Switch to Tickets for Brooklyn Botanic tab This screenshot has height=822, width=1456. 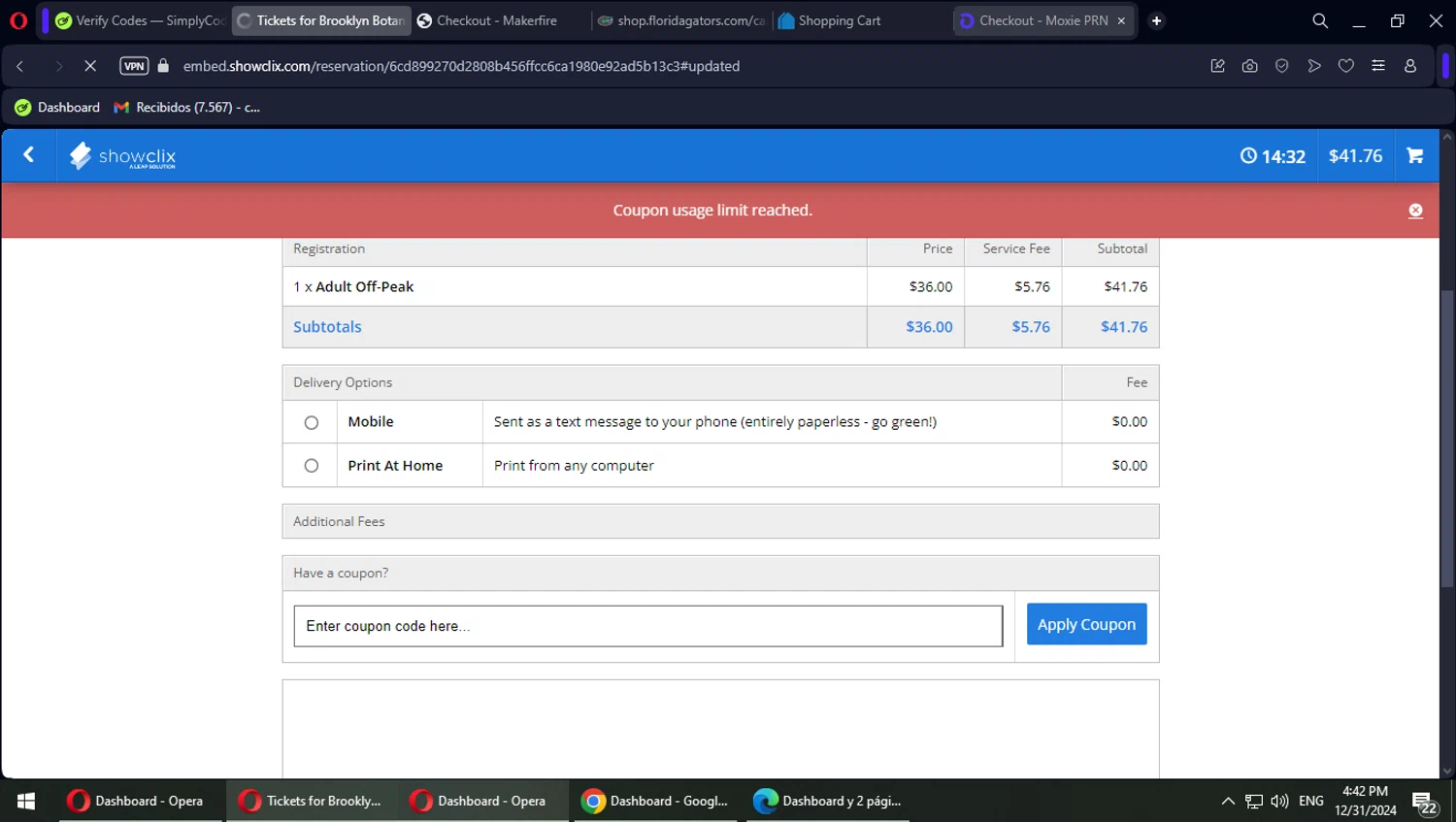321,20
